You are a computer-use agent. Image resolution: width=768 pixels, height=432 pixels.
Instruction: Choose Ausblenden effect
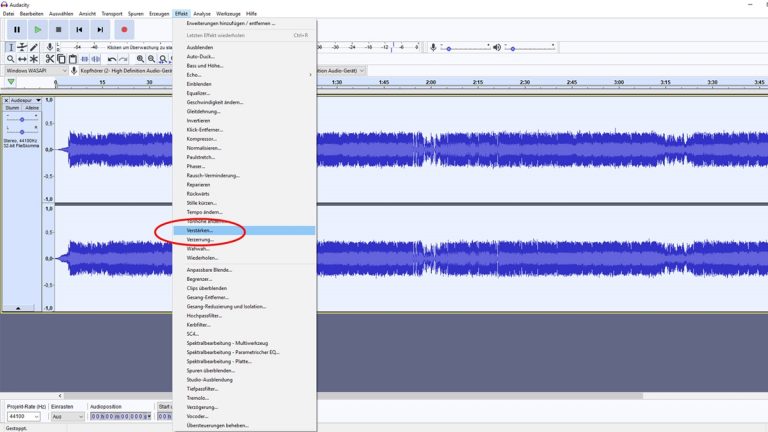tap(244, 48)
